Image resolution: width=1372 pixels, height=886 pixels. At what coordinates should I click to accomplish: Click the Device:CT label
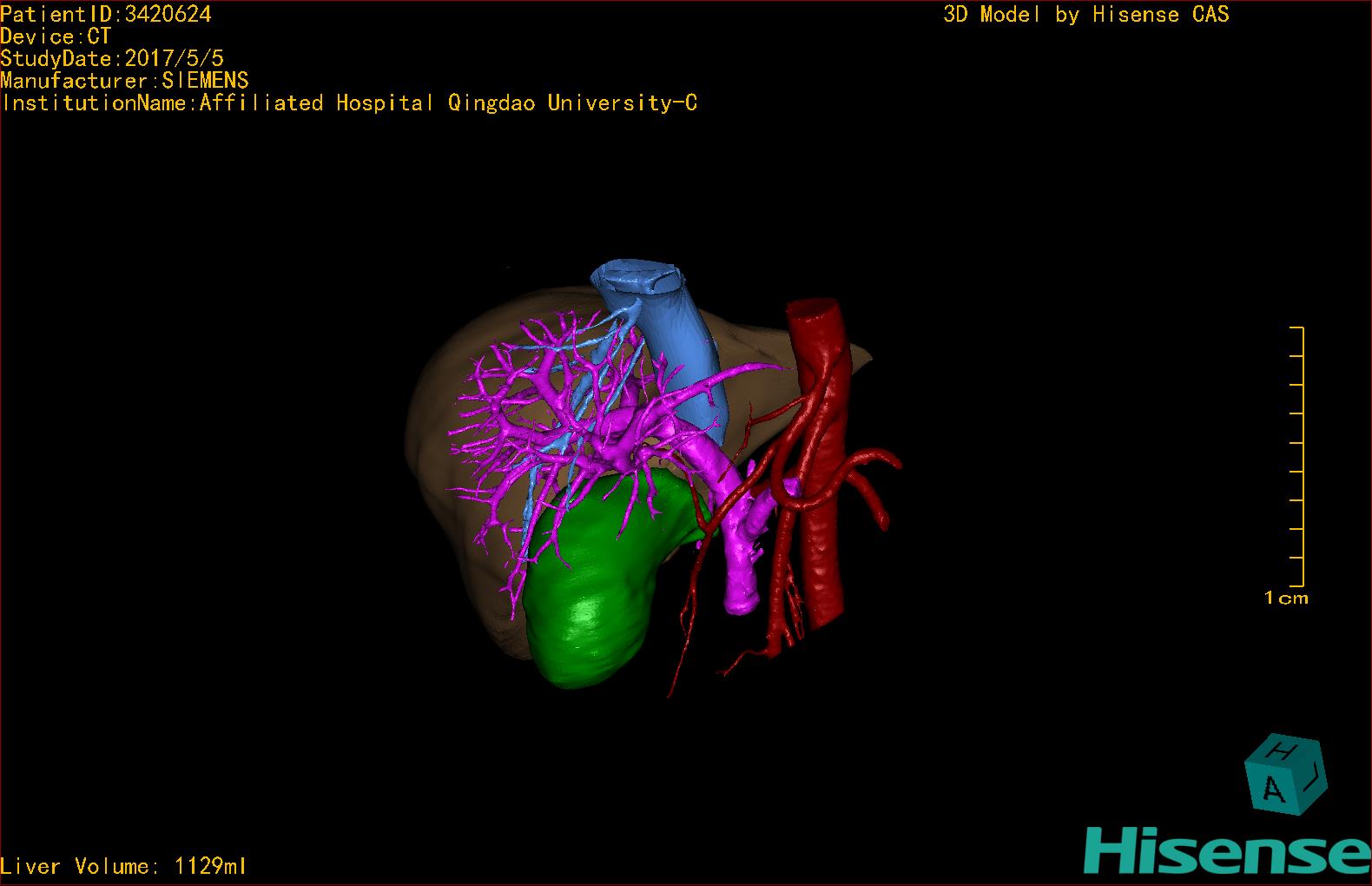pyautogui.click(x=56, y=36)
